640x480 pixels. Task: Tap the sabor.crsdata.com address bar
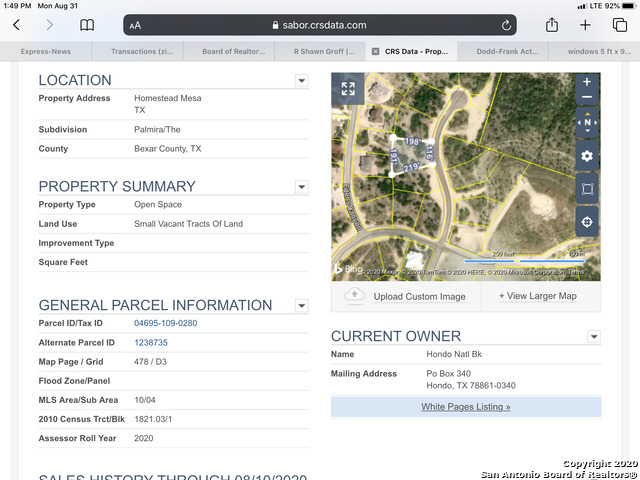(x=320, y=25)
